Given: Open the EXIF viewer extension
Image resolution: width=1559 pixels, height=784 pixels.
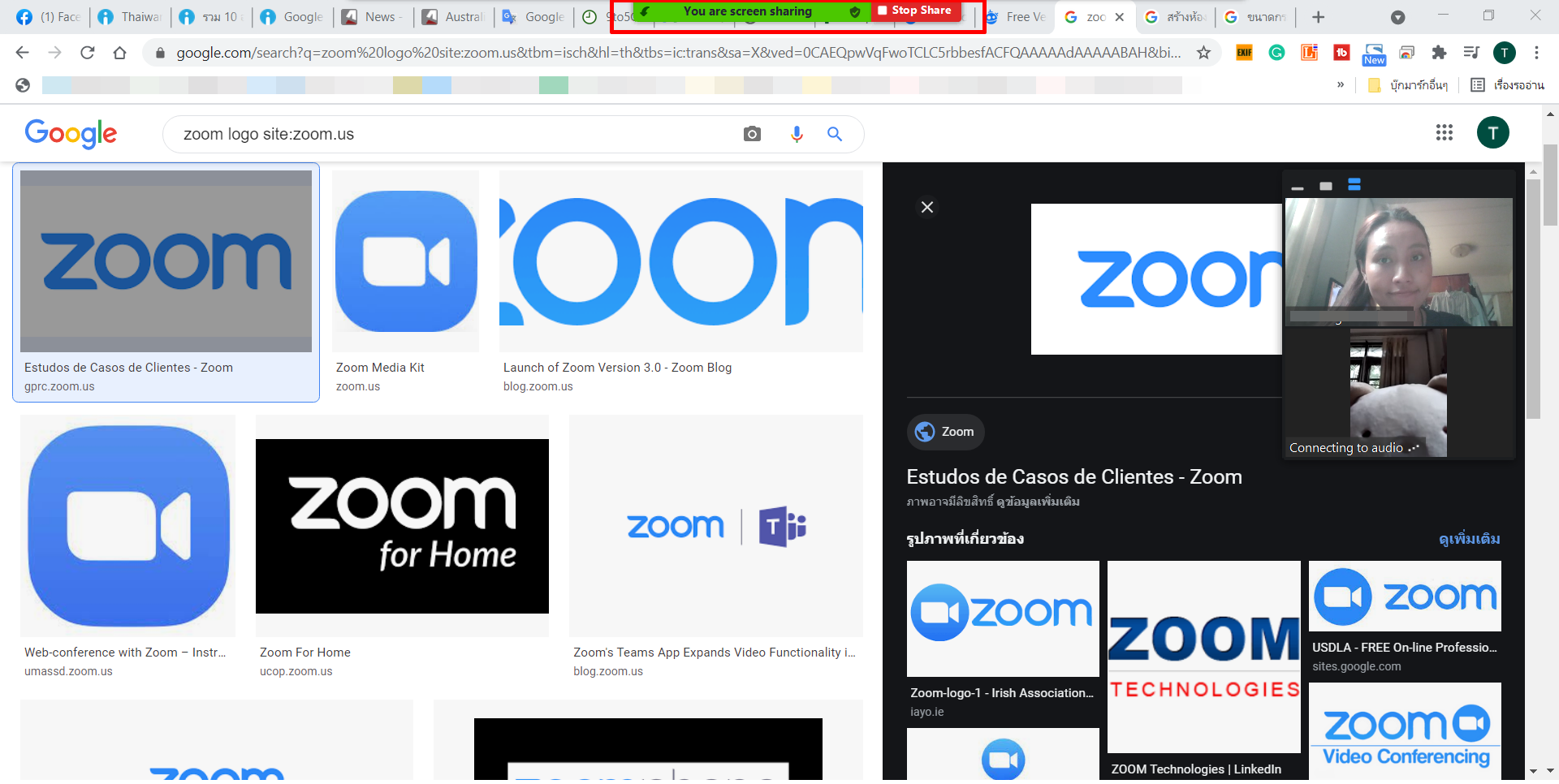Looking at the screenshot, I should (1244, 53).
